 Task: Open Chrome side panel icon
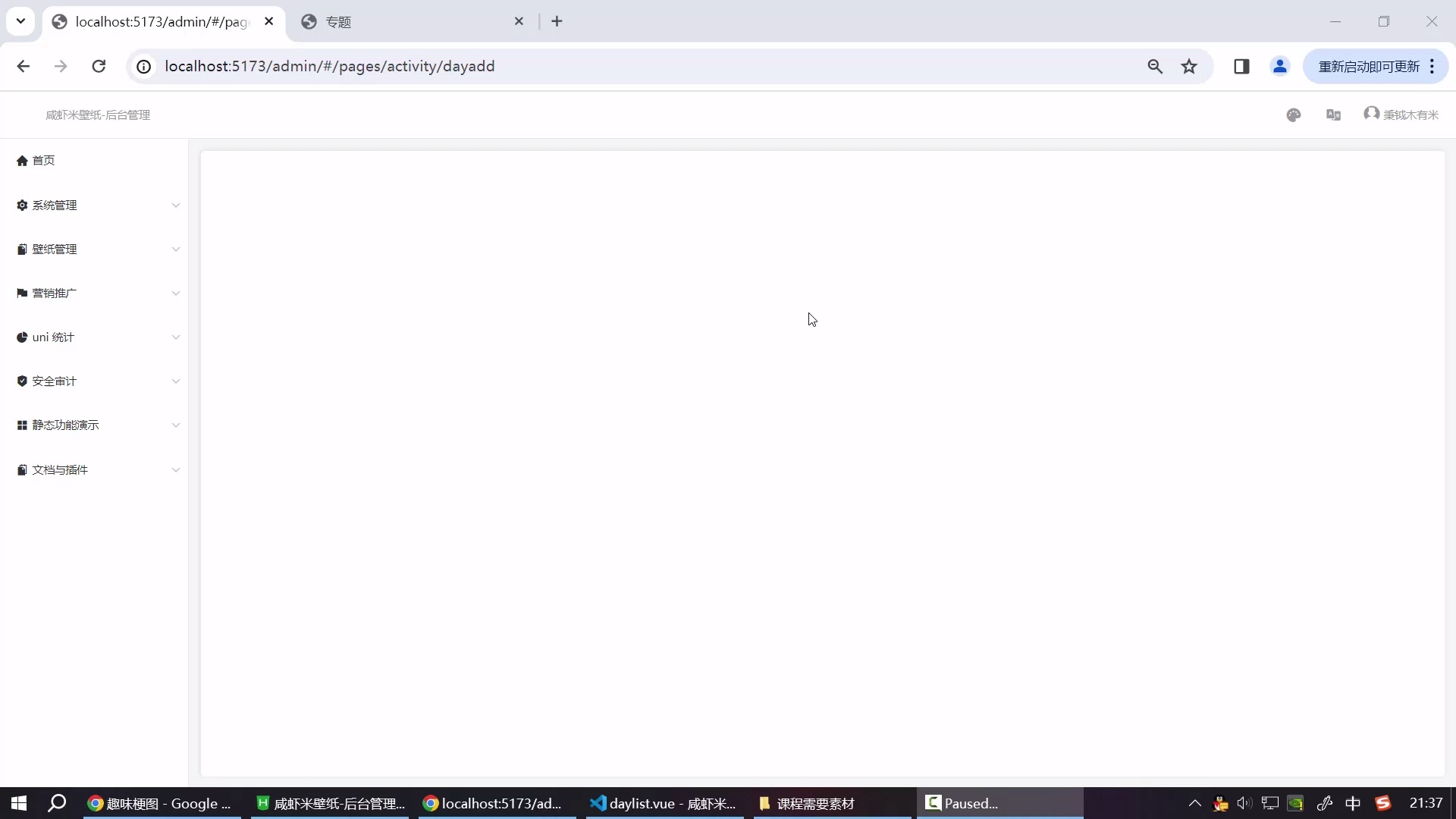point(1241,67)
